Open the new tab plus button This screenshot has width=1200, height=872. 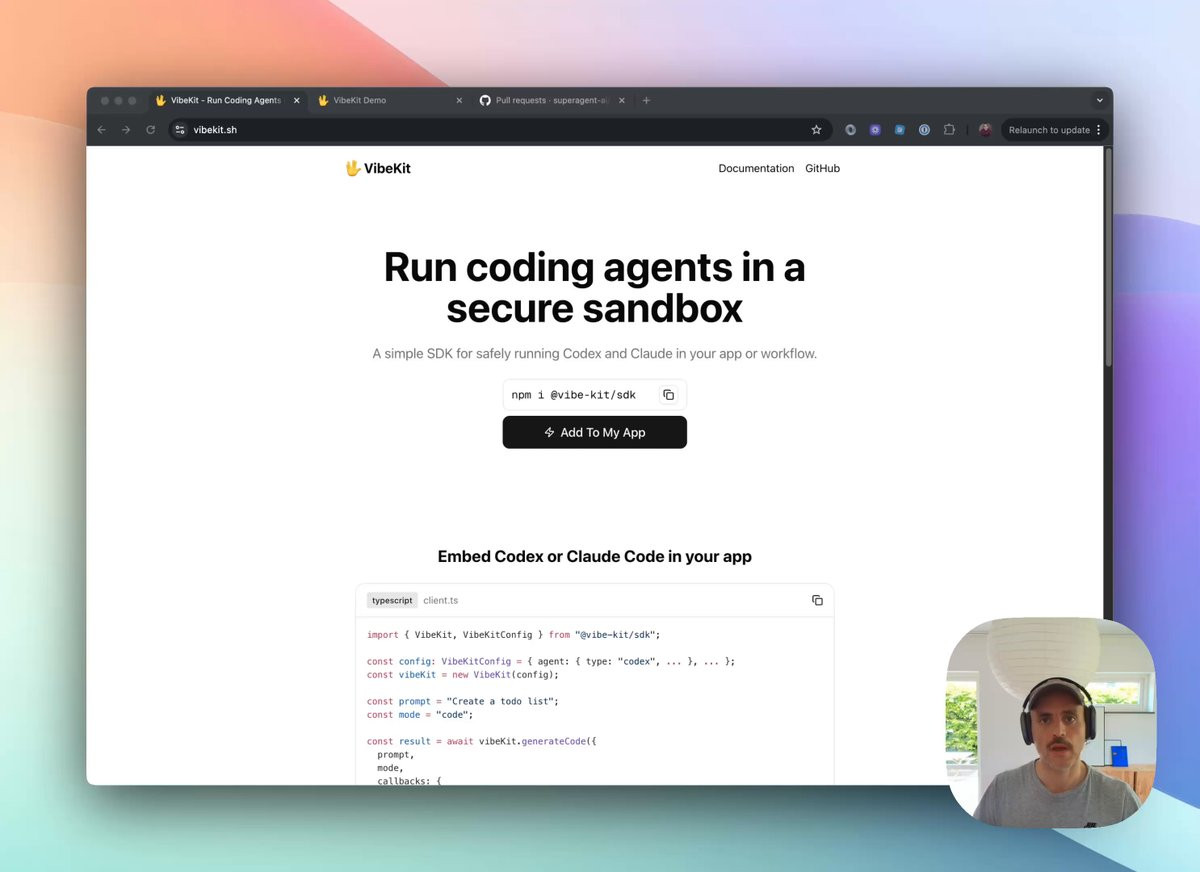point(647,100)
